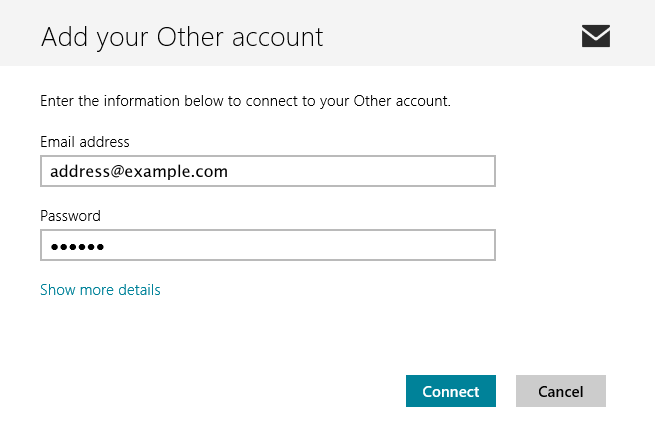The image size is (655, 424).
Task: Click the "Password" field label
Action: 70,216
